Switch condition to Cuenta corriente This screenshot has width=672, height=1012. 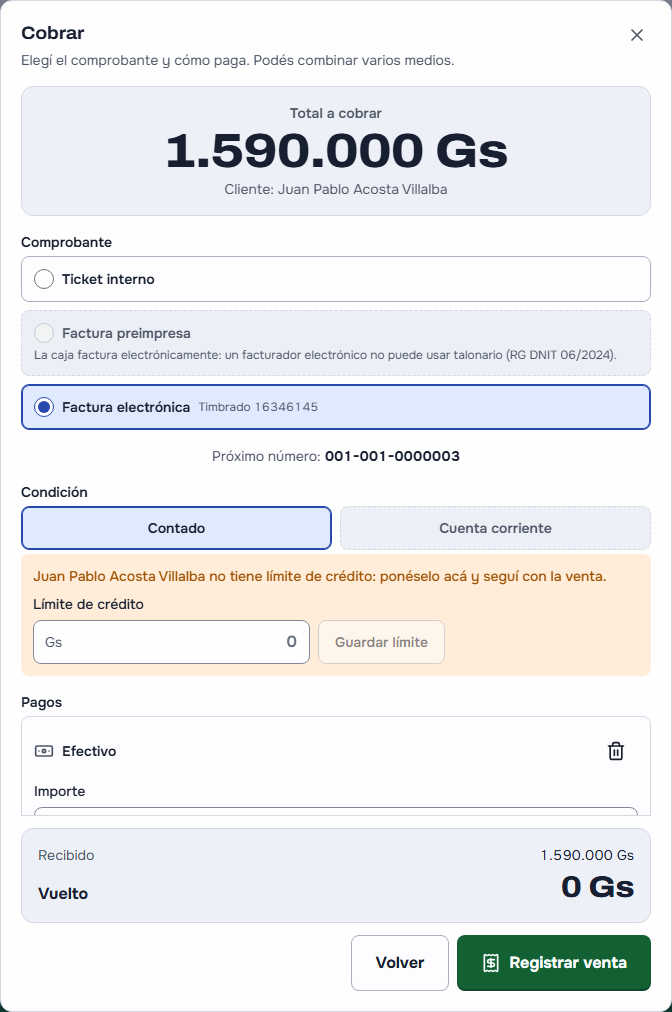tap(495, 528)
